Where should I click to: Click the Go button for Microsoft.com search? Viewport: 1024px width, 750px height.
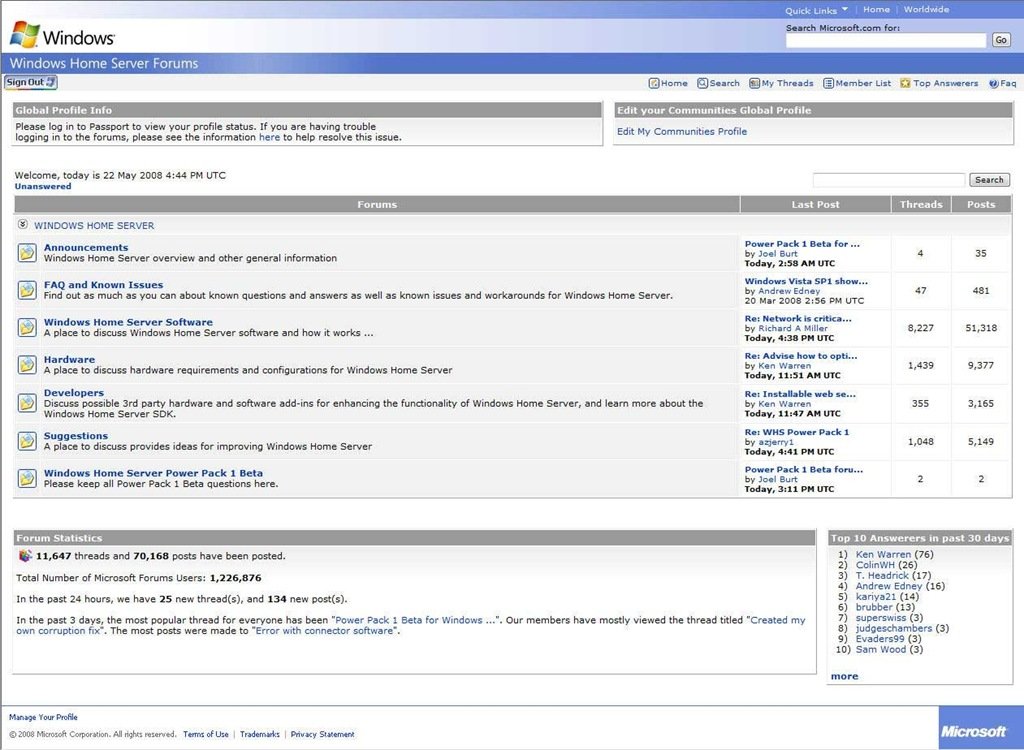pos(1000,40)
